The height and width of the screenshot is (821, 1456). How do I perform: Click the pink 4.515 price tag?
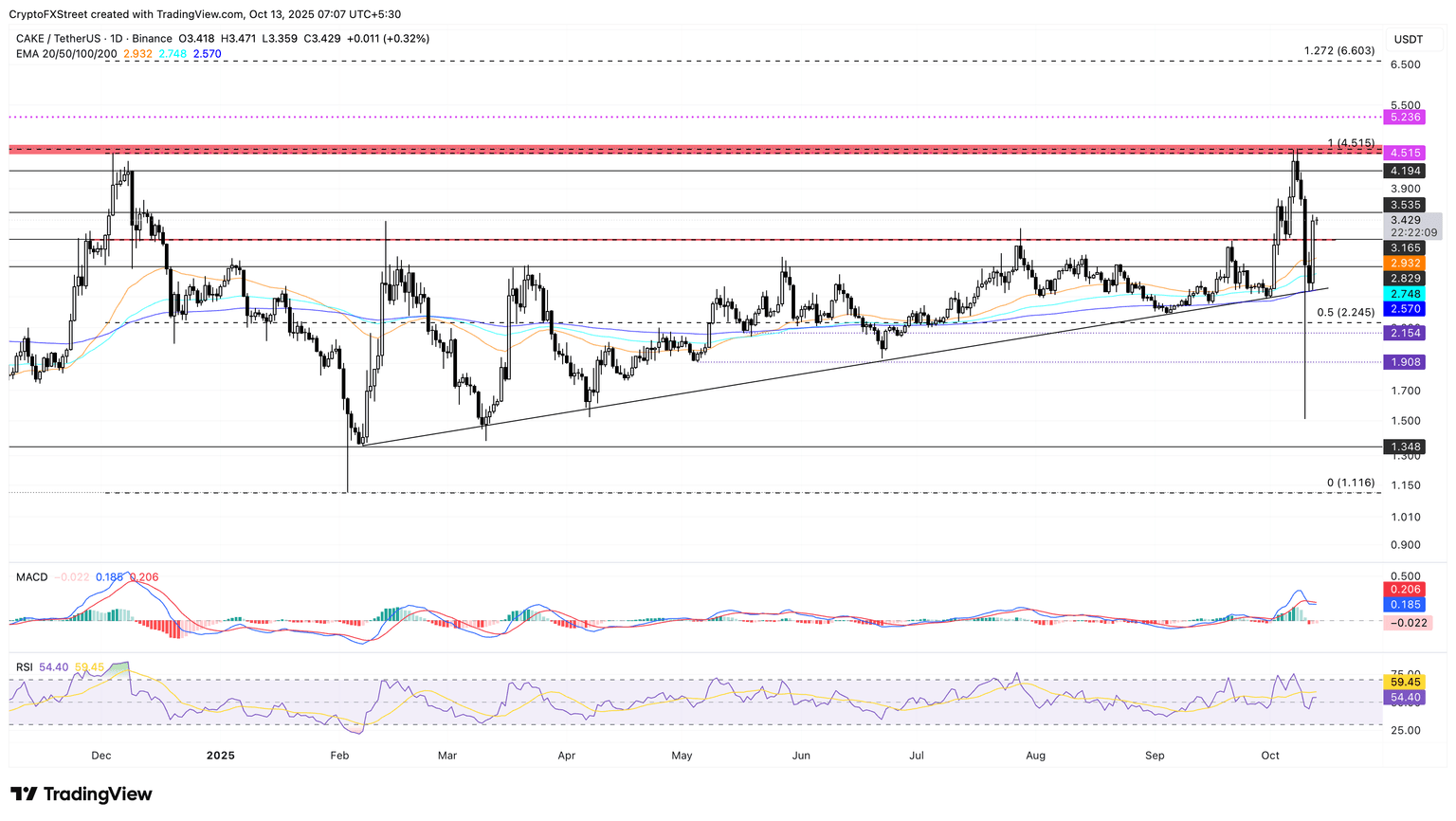click(x=1403, y=153)
